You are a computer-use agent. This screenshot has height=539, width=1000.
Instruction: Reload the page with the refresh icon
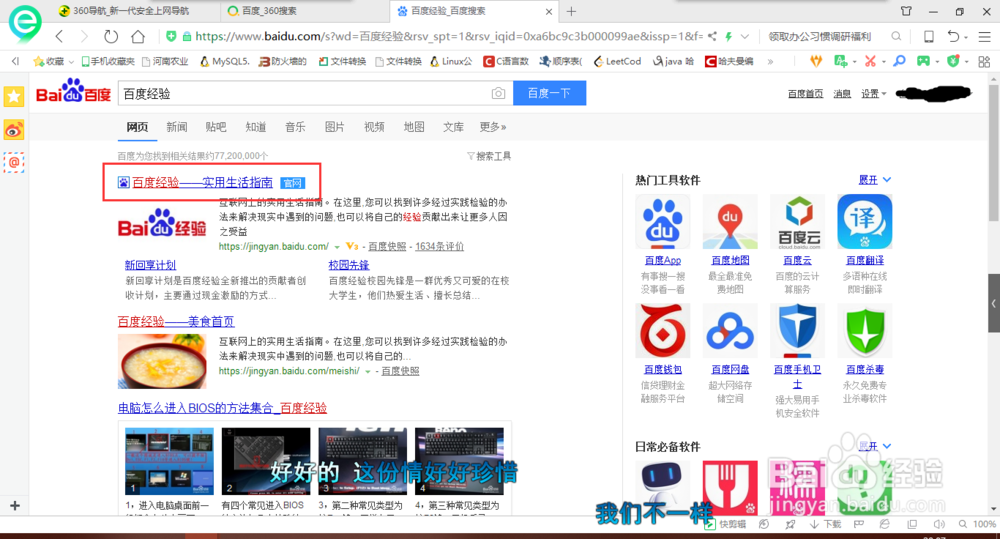click(x=111, y=36)
